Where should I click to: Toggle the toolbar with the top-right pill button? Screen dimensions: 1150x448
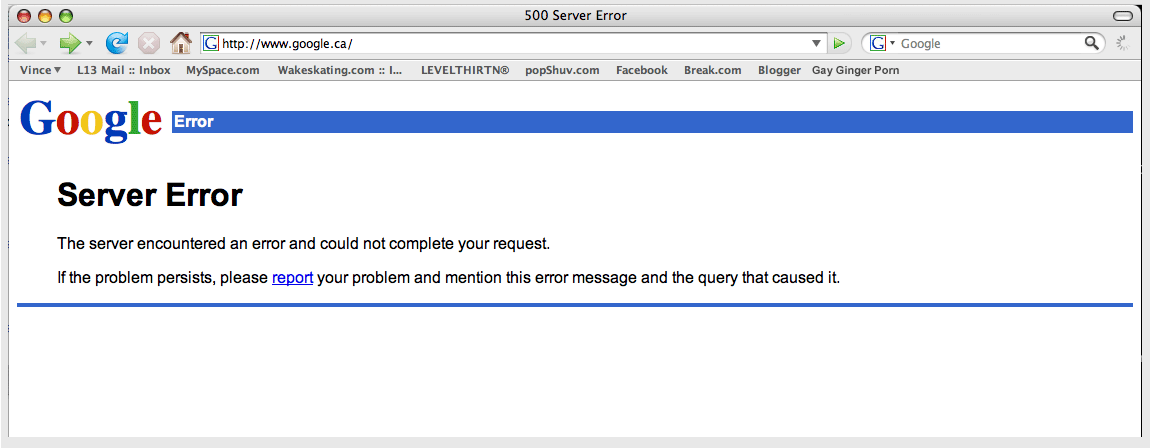coord(1124,15)
